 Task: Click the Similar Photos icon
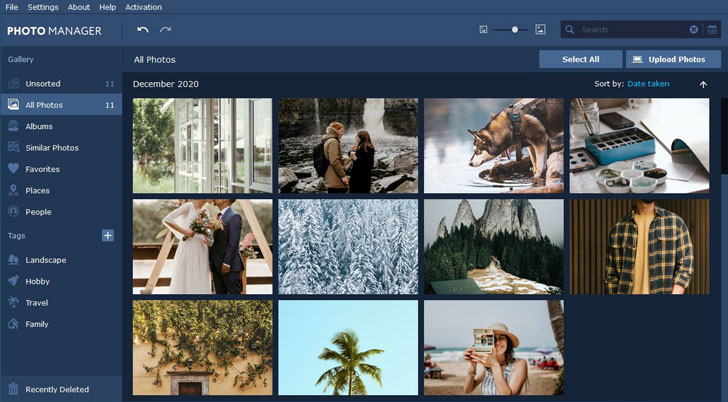pyautogui.click(x=13, y=147)
